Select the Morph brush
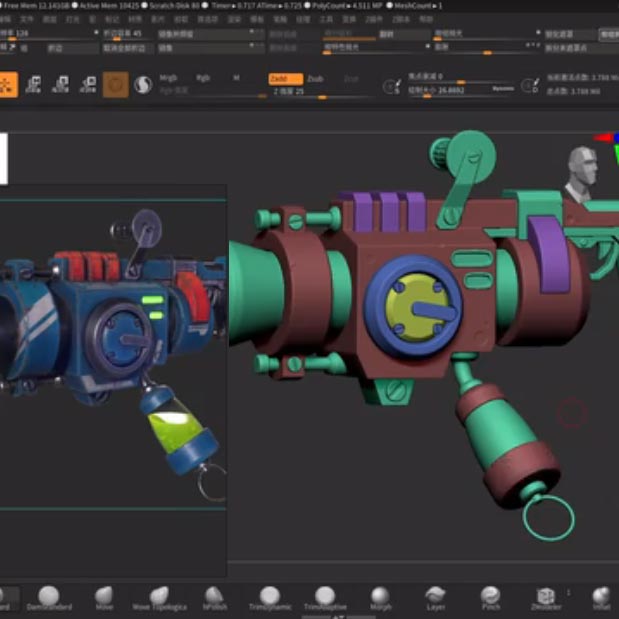 [380, 598]
